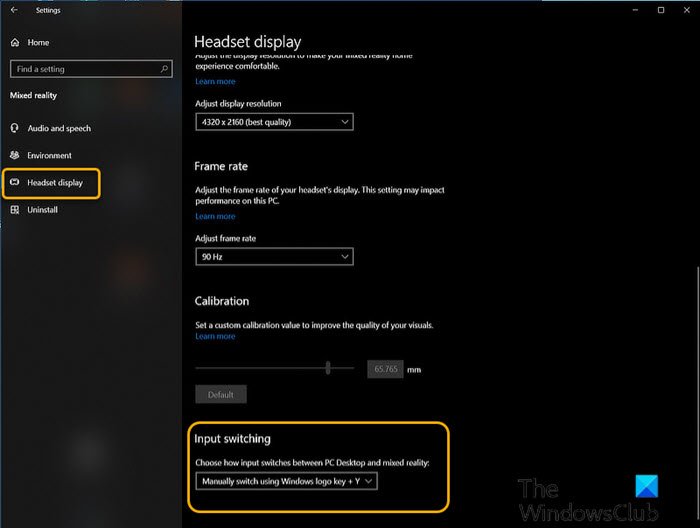
Task: Click the Default calibration button
Action: 221,395
